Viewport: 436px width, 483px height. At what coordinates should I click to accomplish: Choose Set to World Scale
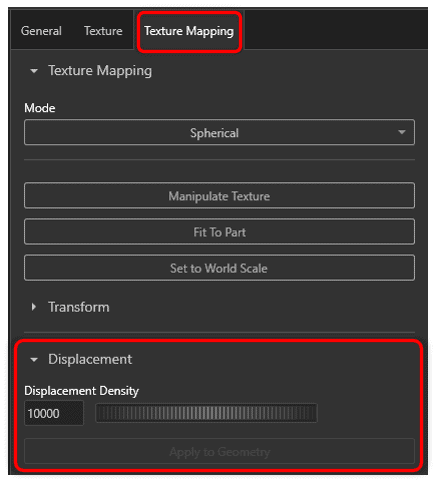pos(219,268)
